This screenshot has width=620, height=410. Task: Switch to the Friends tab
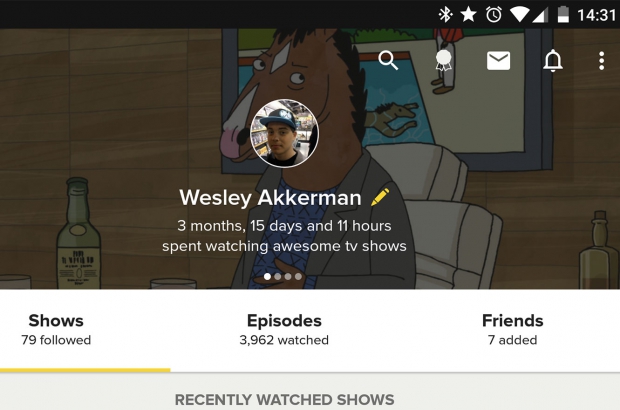pyautogui.click(x=512, y=329)
